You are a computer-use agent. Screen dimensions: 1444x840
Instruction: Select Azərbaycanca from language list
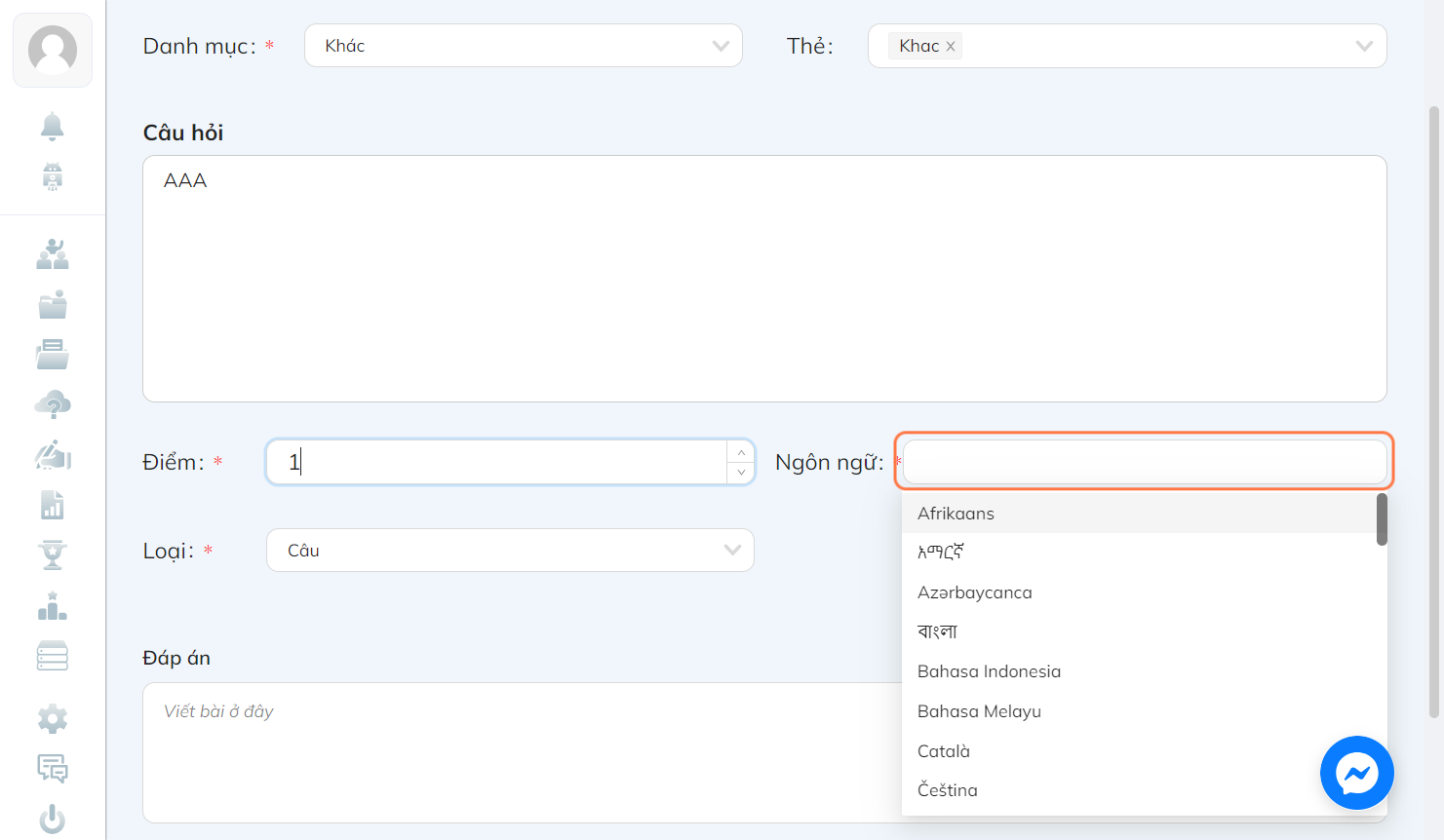pyautogui.click(x=1139, y=592)
